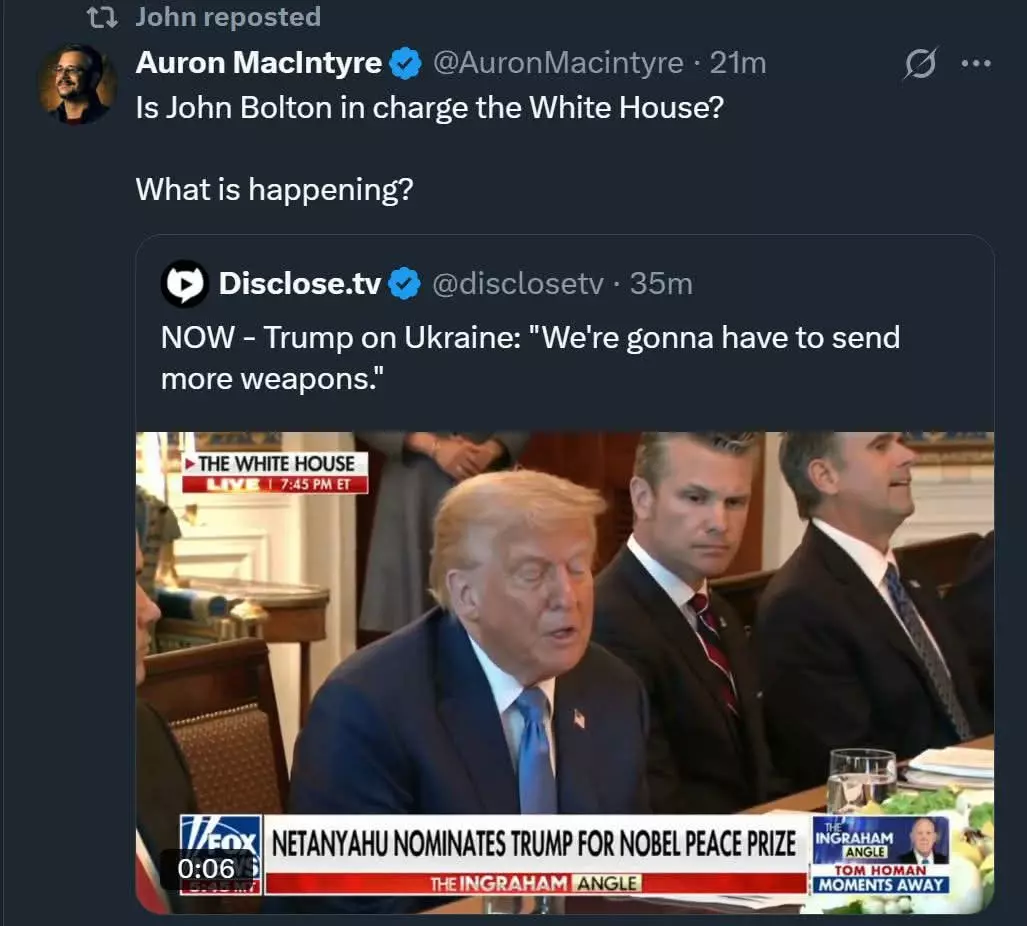The width and height of the screenshot is (1027, 926).
Task: Click Auron MacIntyre's verified badge
Action: [x=405, y=64]
